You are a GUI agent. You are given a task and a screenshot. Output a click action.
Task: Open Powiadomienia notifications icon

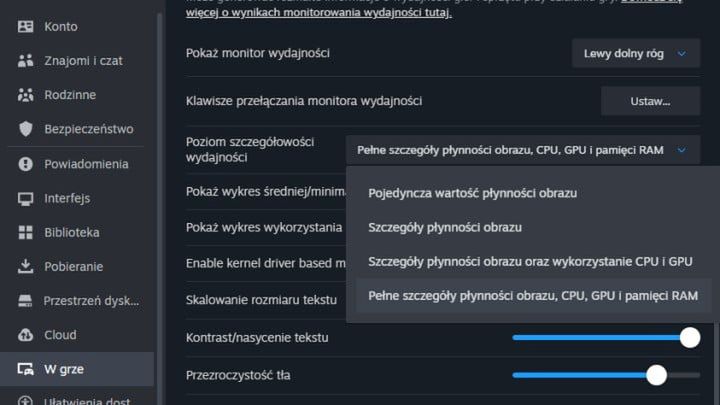click(26, 164)
